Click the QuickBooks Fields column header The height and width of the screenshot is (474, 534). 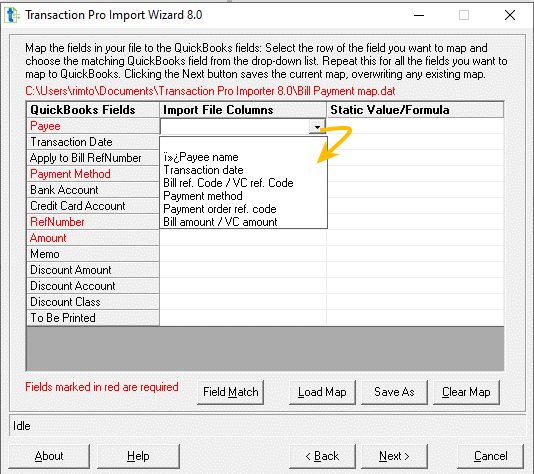click(x=93, y=110)
